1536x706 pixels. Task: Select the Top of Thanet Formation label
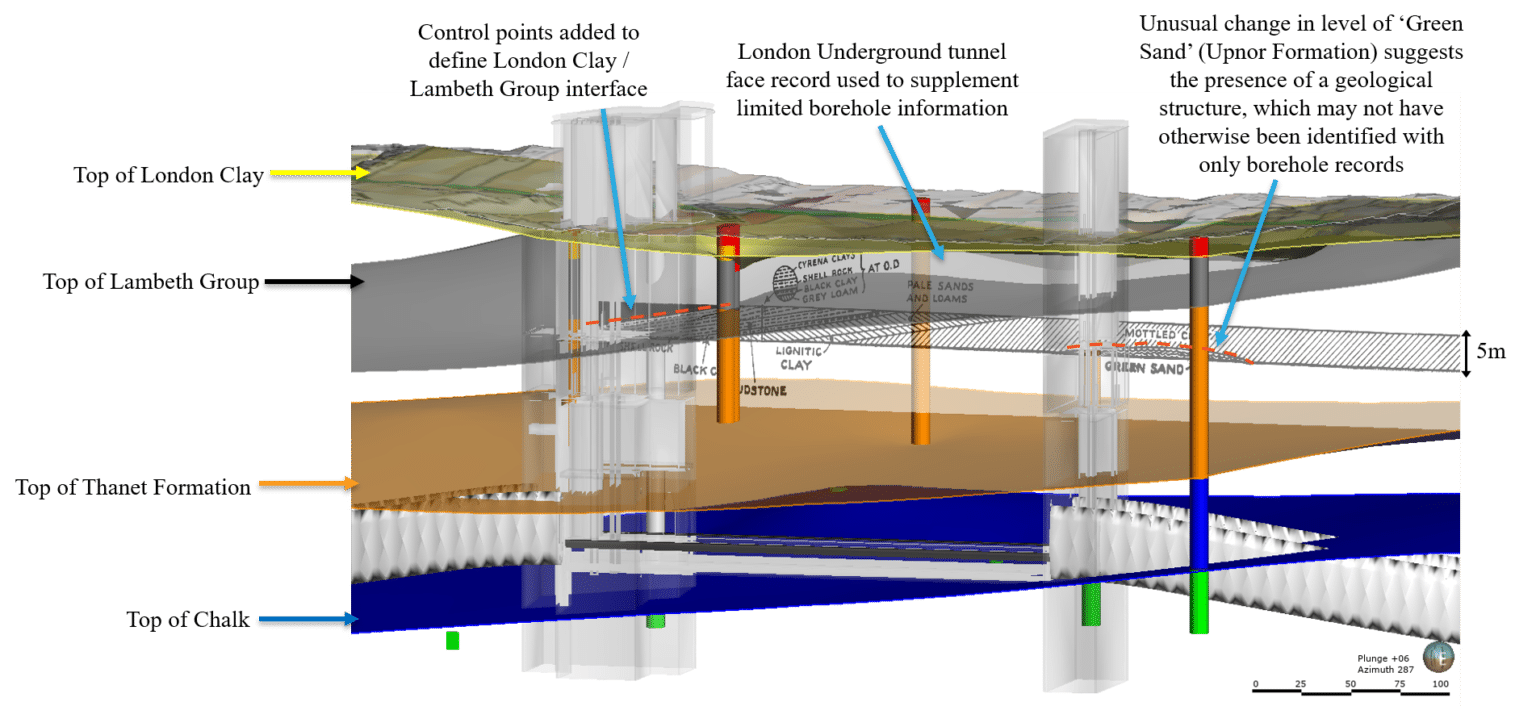[133, 488]
